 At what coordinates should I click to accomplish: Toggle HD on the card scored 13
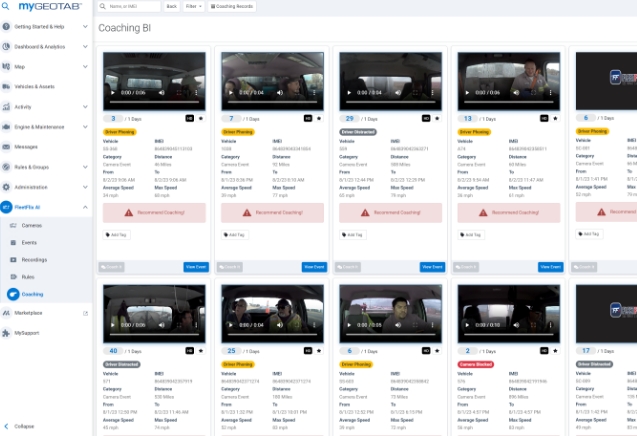pos(544,119)
